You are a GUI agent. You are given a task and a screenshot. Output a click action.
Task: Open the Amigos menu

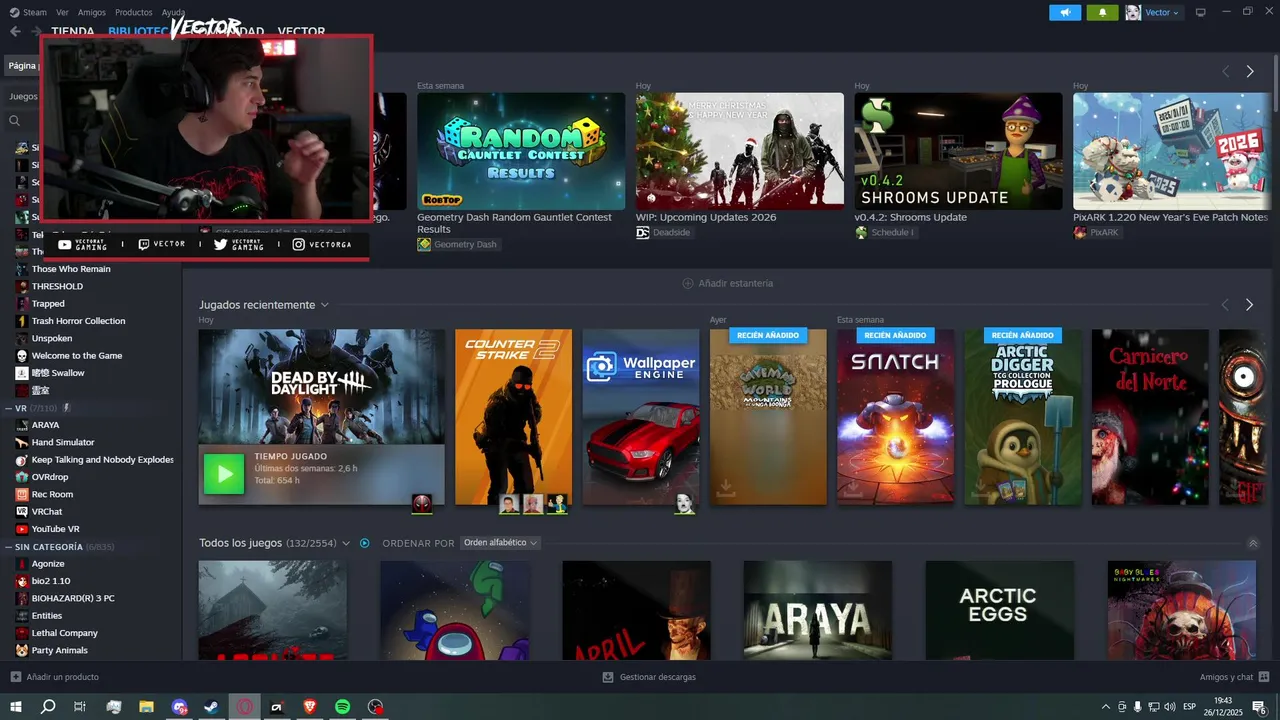(92, 12)
